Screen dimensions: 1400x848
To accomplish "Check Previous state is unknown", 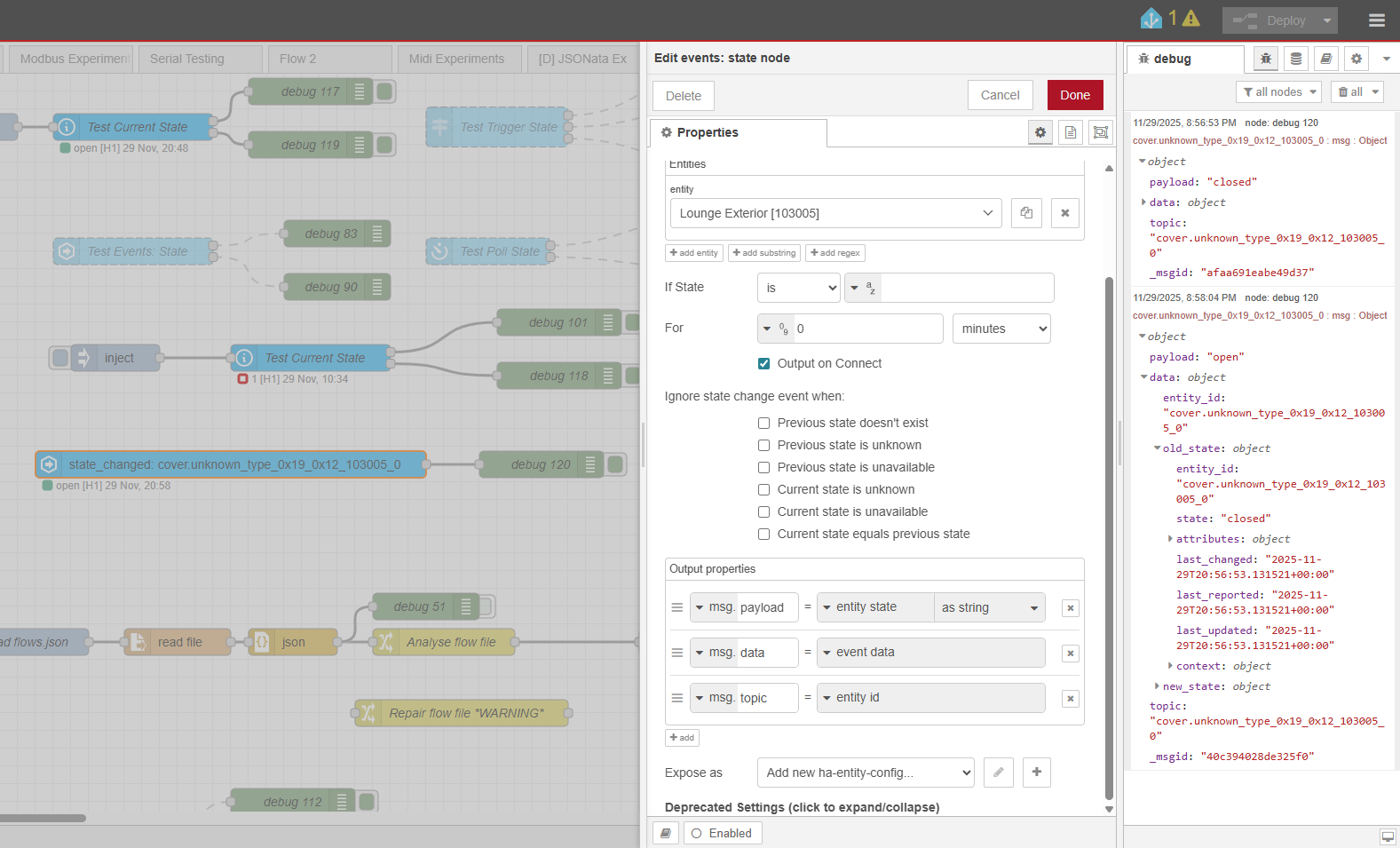I will [763, 445].
